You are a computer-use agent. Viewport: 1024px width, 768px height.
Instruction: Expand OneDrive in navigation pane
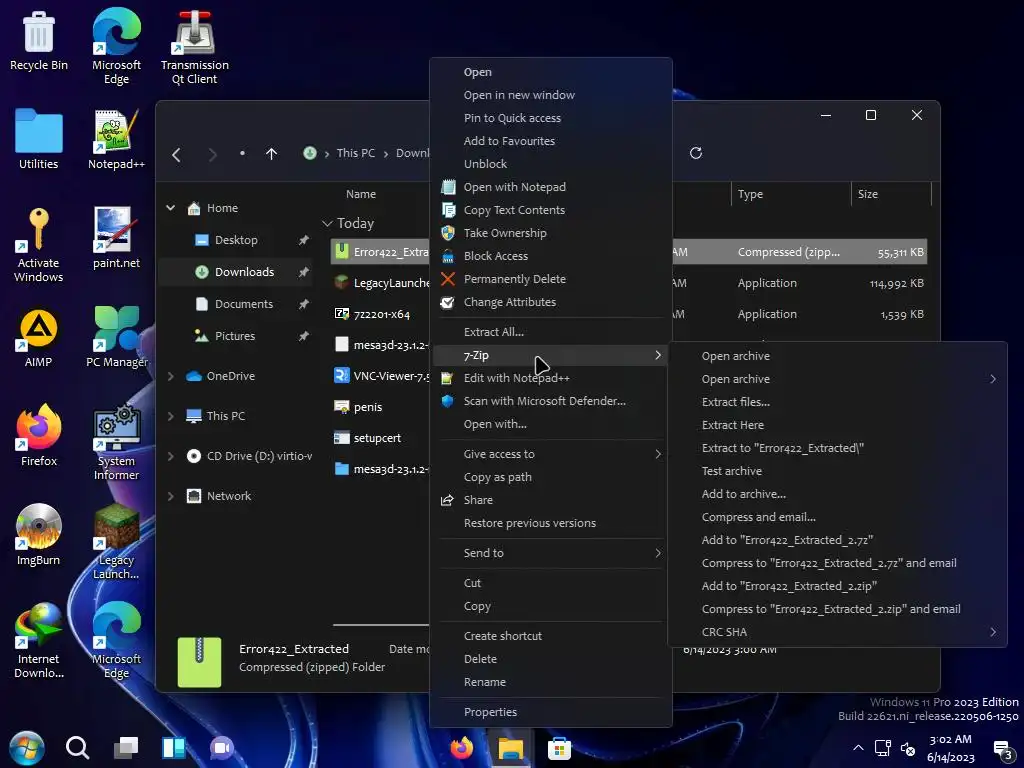170,376
